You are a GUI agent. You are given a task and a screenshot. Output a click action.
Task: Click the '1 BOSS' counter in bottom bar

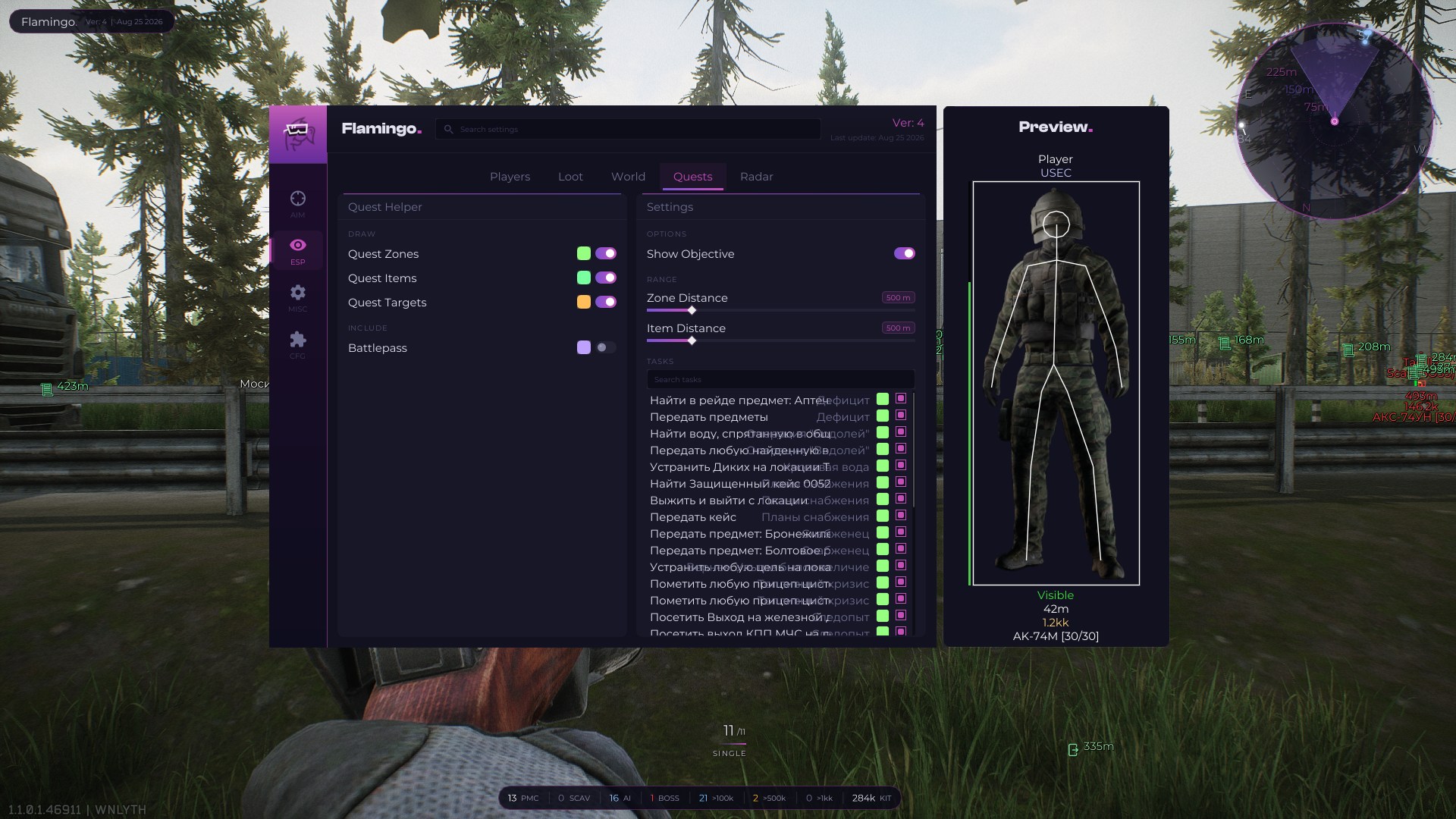665,798
